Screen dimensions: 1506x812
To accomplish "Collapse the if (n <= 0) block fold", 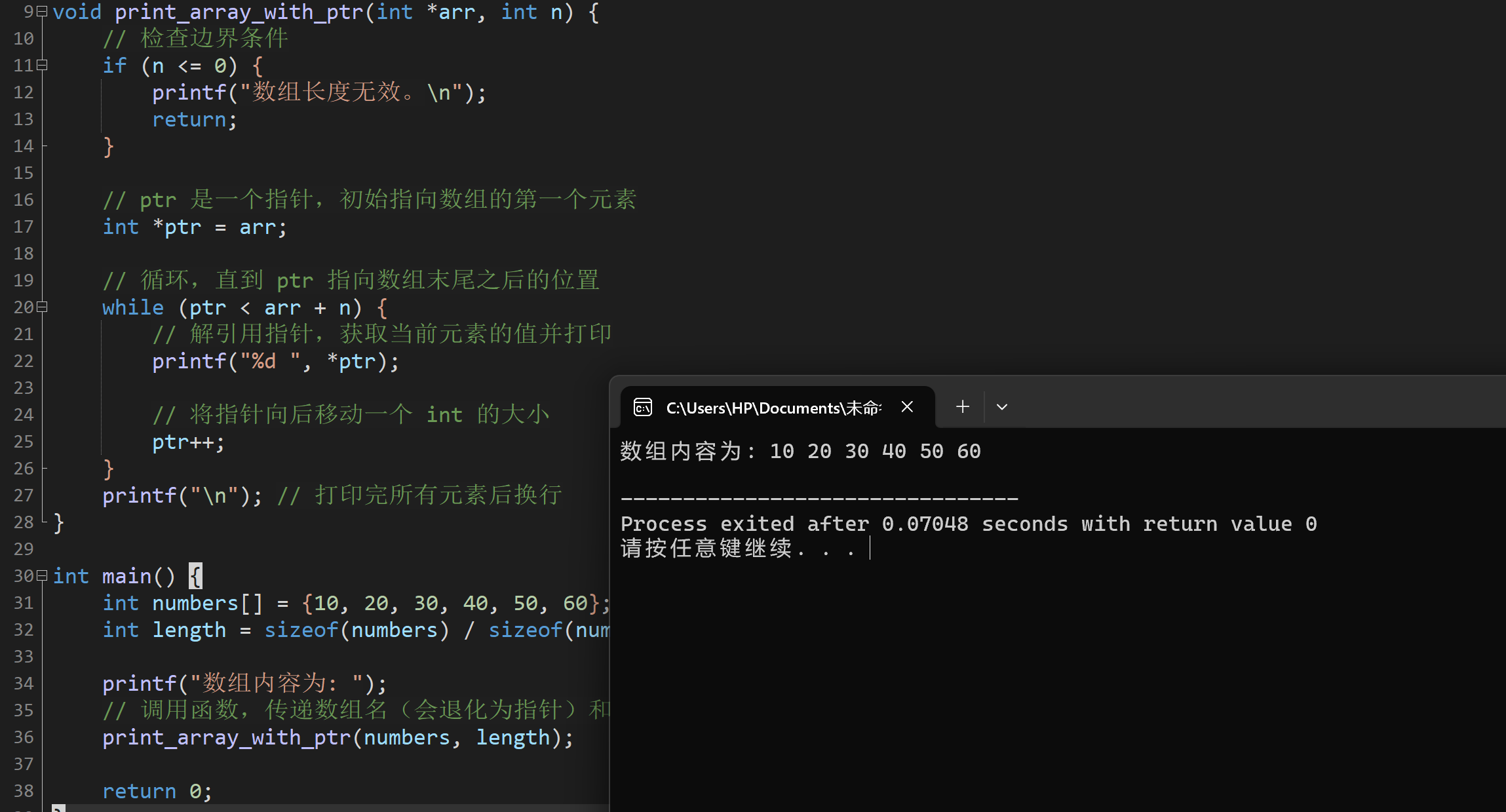I will tap(41, 66).
